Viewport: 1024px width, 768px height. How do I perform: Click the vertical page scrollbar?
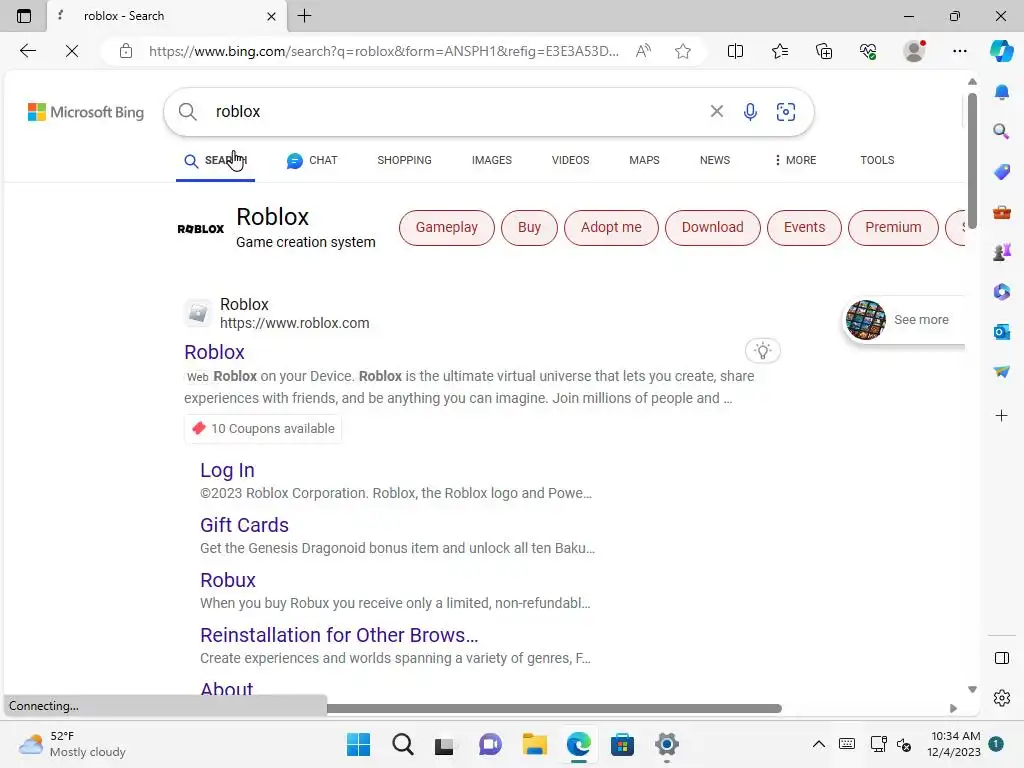[x=972, y=160]
